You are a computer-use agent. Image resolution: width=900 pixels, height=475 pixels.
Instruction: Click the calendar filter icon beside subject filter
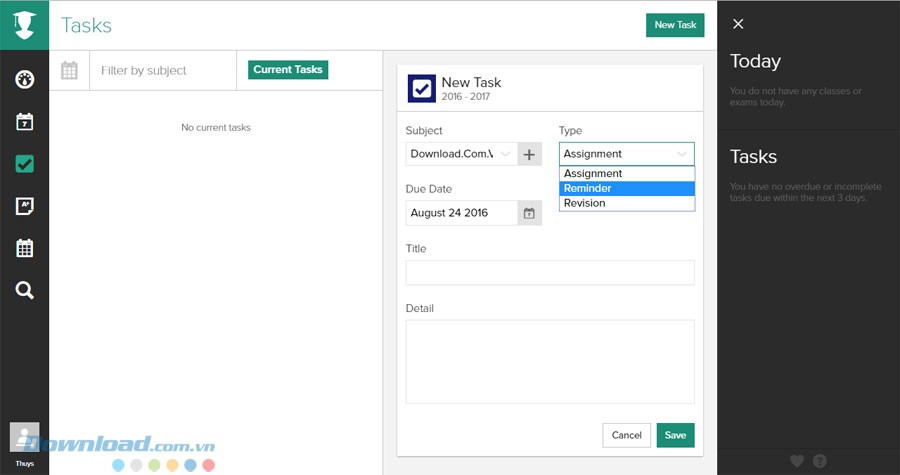(69, 70)
